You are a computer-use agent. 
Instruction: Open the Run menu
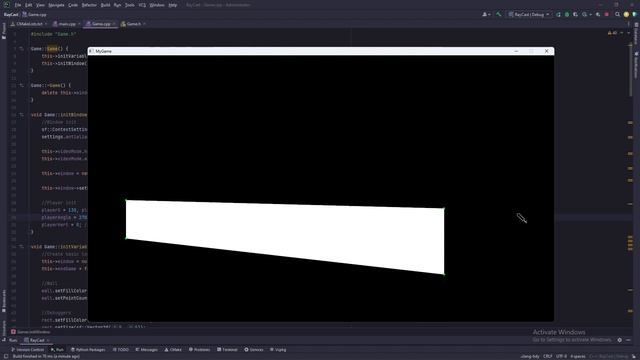pos(118,5)
